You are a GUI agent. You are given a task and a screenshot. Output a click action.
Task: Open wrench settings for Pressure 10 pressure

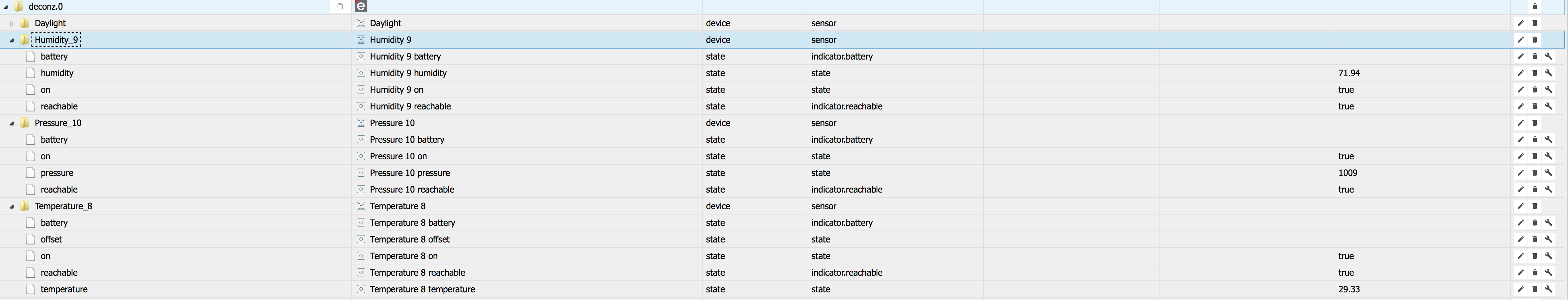click(1549, 173)
